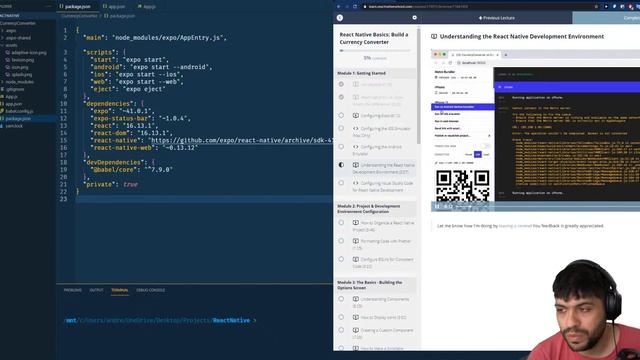Image resolution: width=640 pixels, height=360 pixels.
Task: Select the OUTPUT panel tab
Action: coord(96,290)
